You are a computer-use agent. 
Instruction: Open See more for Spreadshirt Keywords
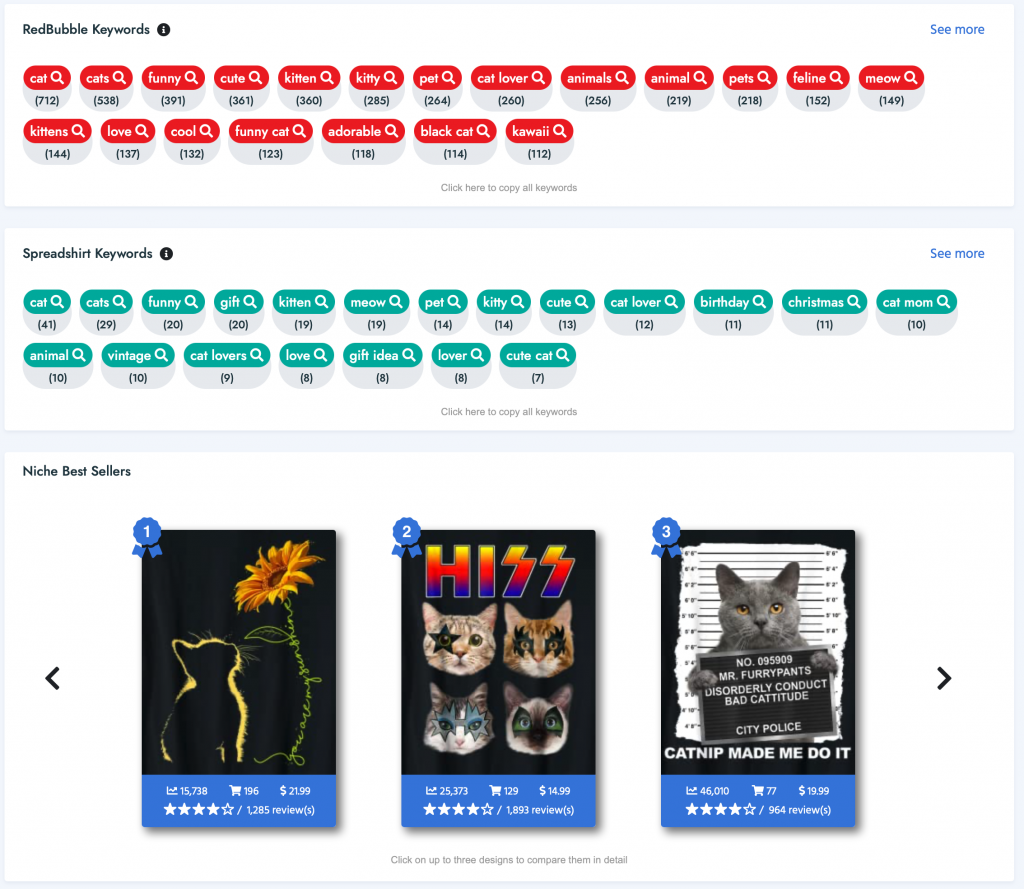coord(957,253)
